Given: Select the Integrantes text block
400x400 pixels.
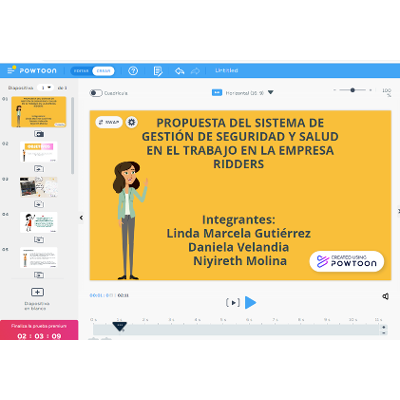Looking at the screenshot, I should [239, 240].
